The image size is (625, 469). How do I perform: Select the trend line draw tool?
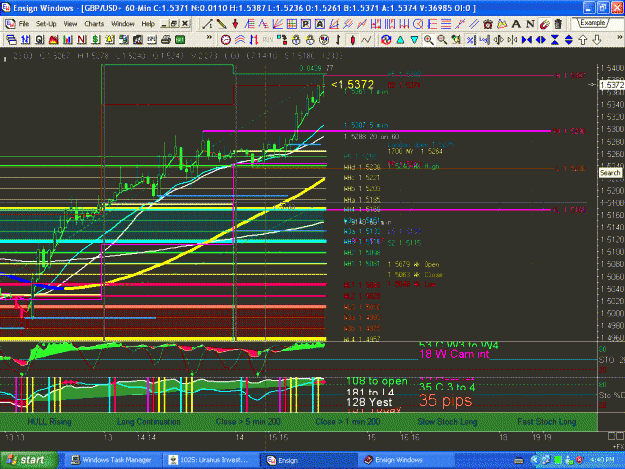tap(207, 24)
